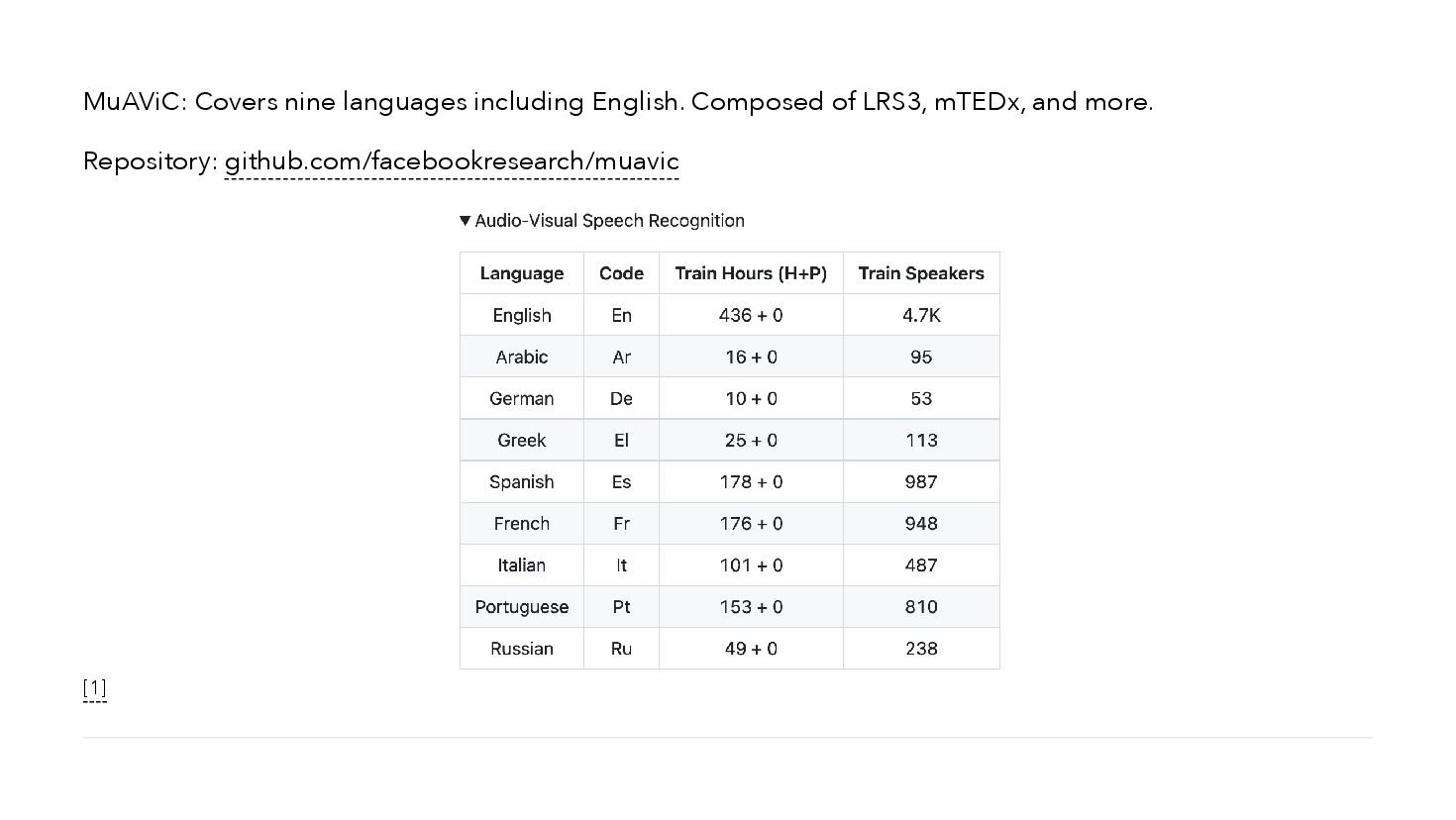Image resolution: width=1456 pixels, height=820 pixels.
Task: Select the Italian language cell
Action: point(522,564)
